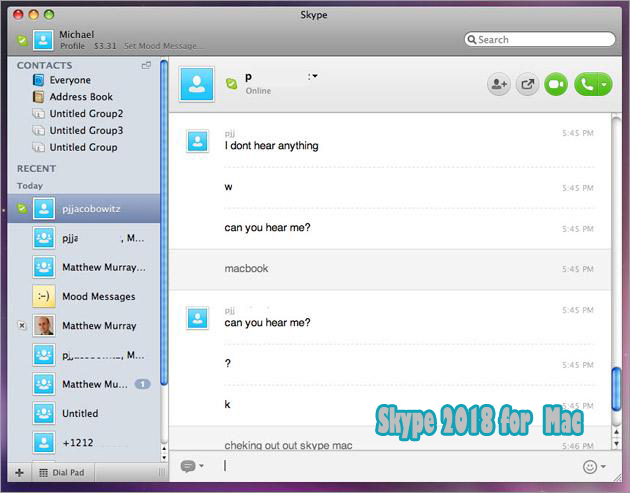Click the sidebar blue scrollbar thumb
Screen dimensions: 630x493
pyautogui.click(x=164, y=222)
